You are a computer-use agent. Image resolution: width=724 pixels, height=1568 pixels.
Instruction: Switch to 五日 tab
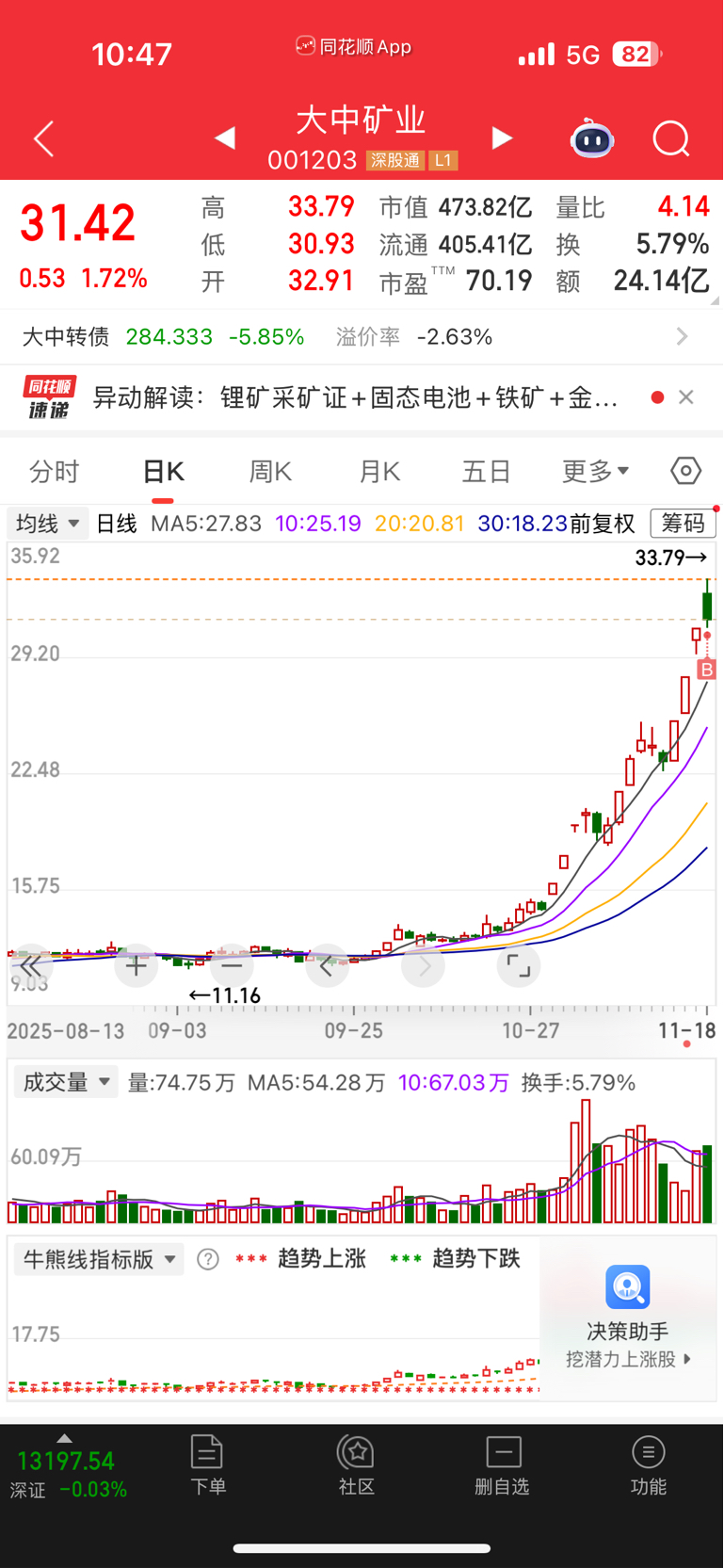pyautogui.click(x=487, y=471)
